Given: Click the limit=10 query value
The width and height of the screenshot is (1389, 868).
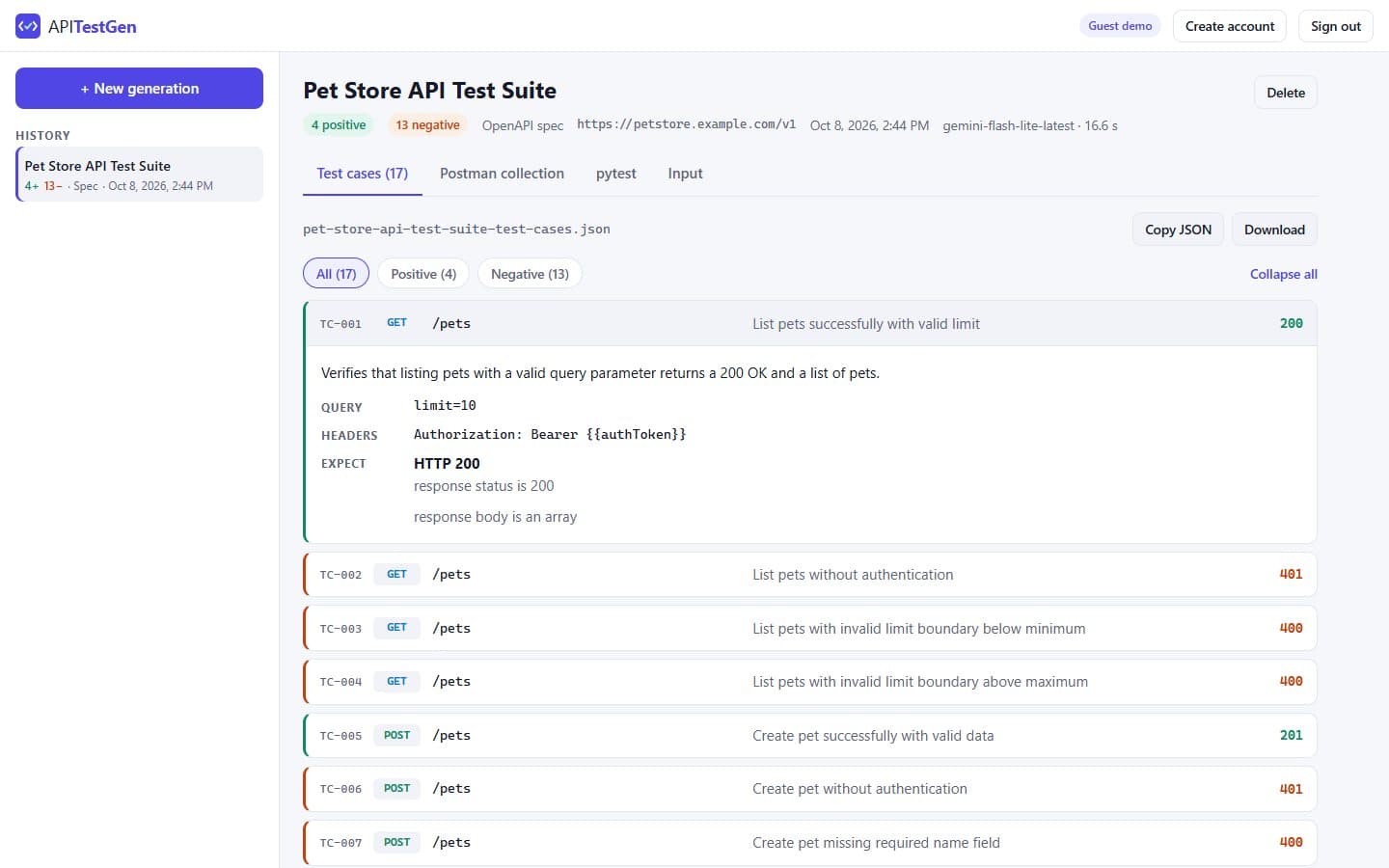Looking at the screenshot, I should (445, 405).
